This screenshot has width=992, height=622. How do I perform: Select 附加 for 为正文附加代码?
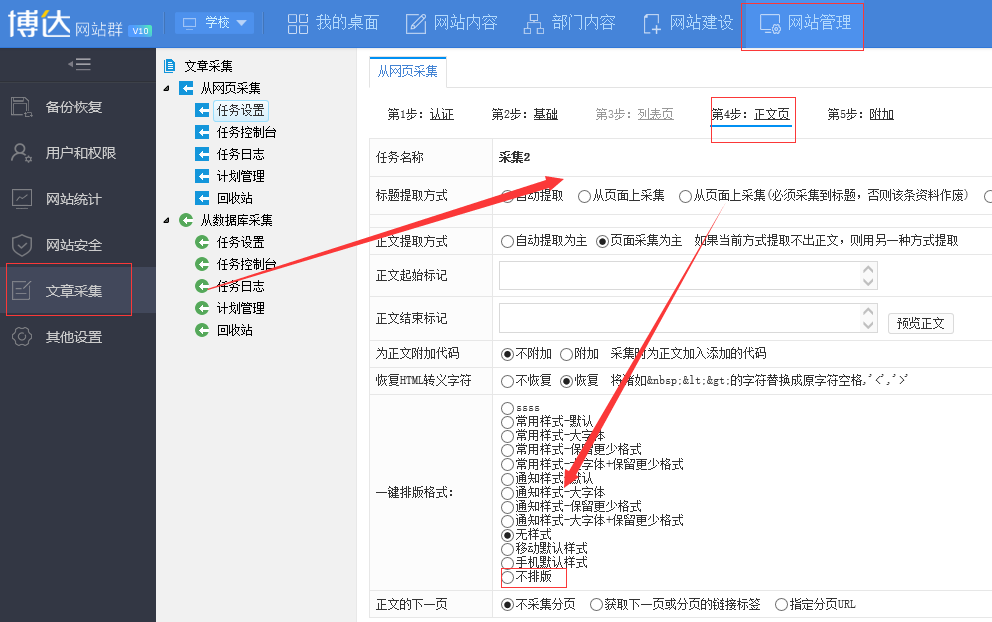[567, 353]
